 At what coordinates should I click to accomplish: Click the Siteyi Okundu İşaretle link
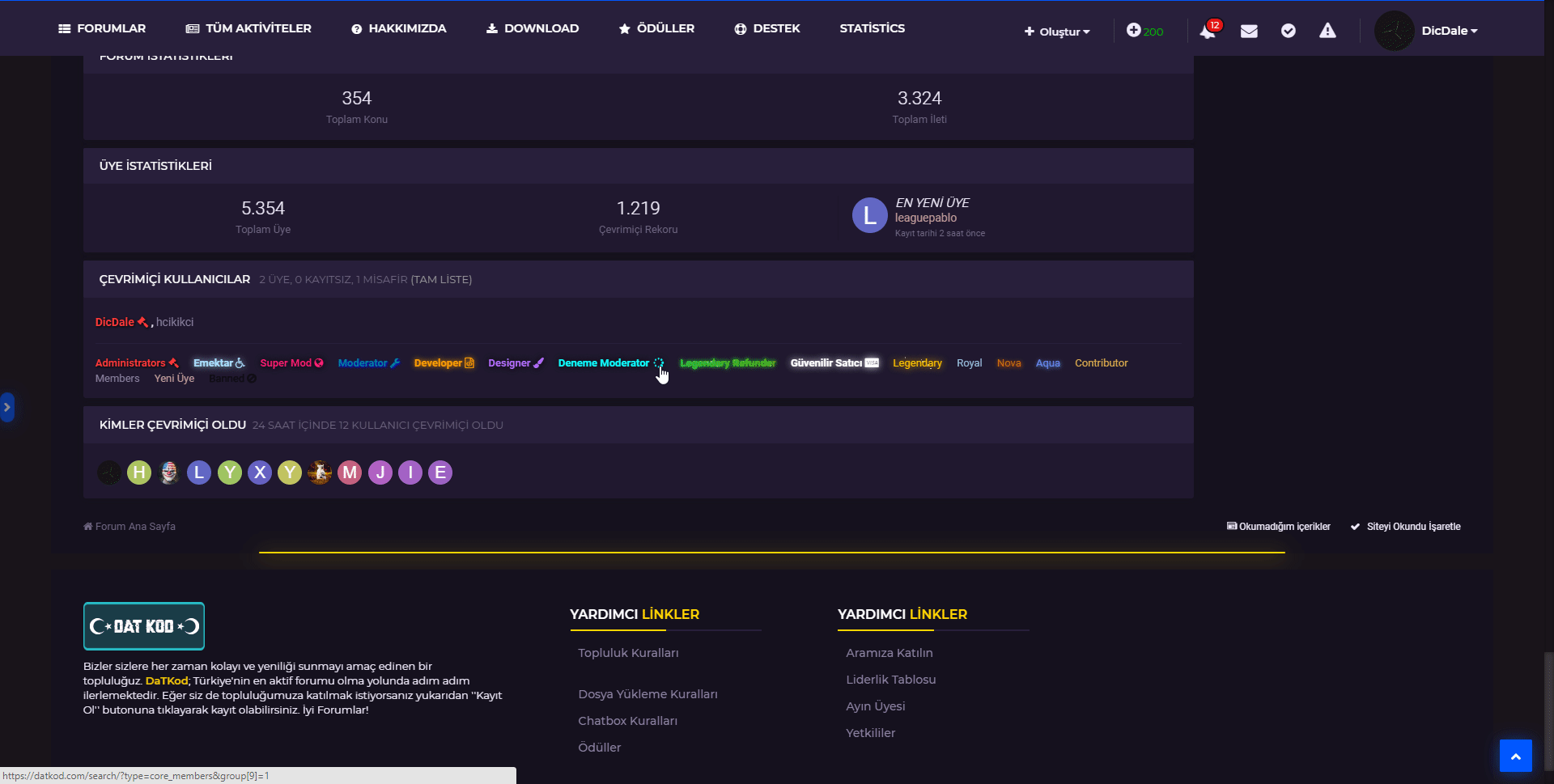1412,527
